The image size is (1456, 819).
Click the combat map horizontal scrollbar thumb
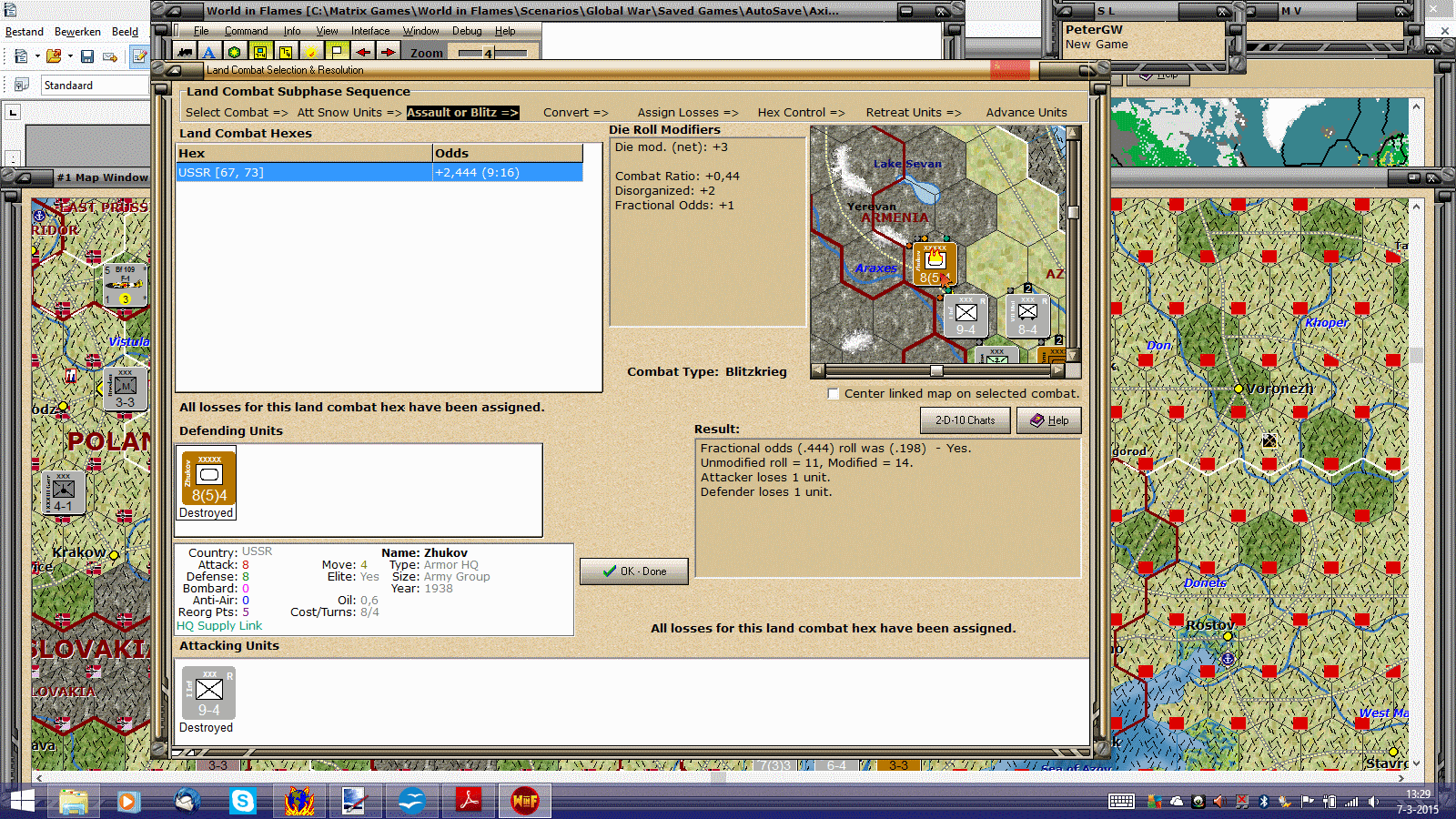click(x=936, y=370)
